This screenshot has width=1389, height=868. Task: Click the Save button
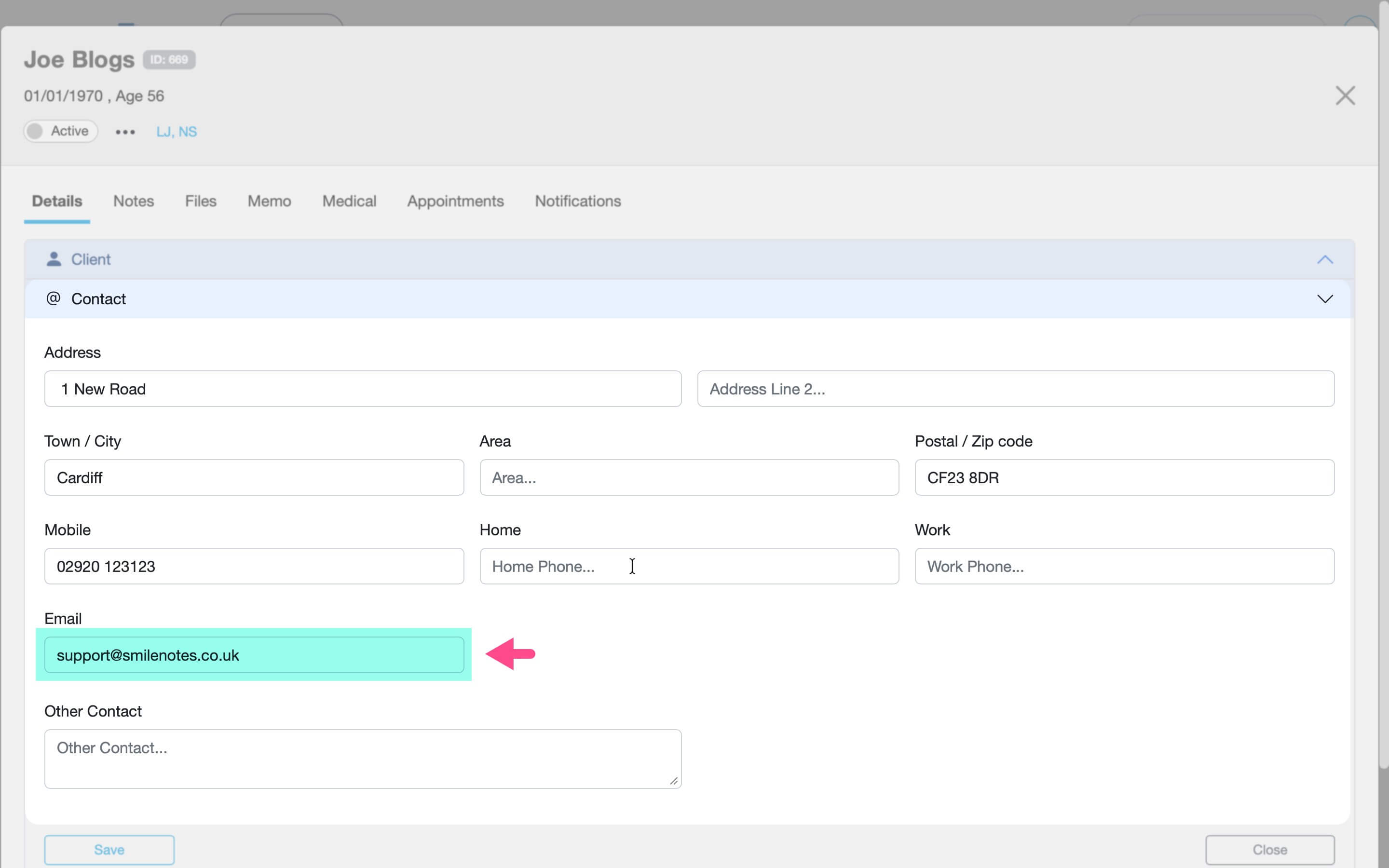(x=109, y=850)
